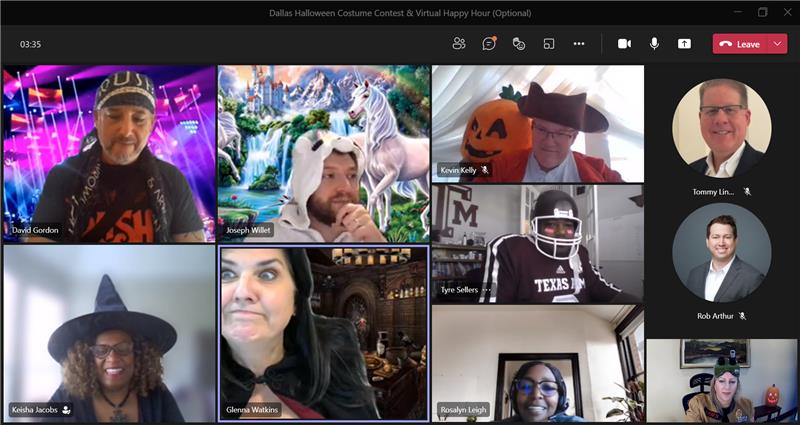Expand the Leave options dropdown arrow

point(778,44)
